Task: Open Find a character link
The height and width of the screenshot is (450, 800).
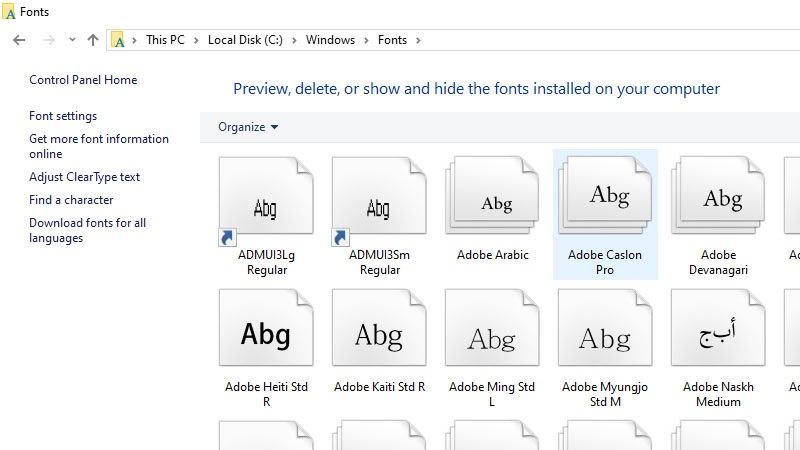Action: [71, 199]
